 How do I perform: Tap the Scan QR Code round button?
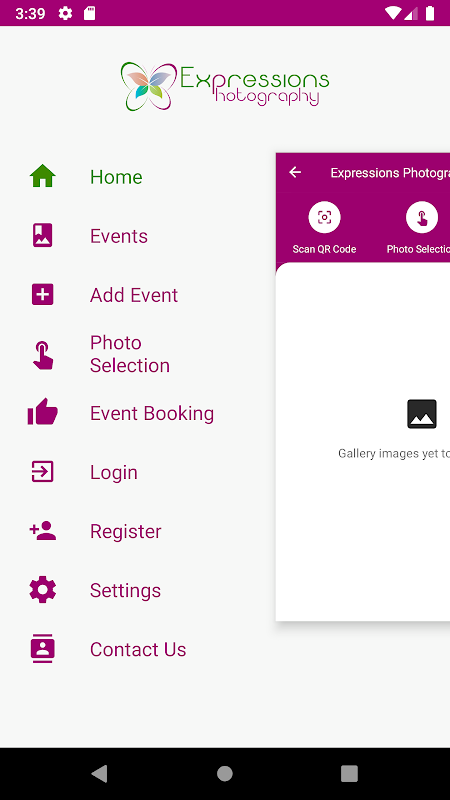click(324, 217)
